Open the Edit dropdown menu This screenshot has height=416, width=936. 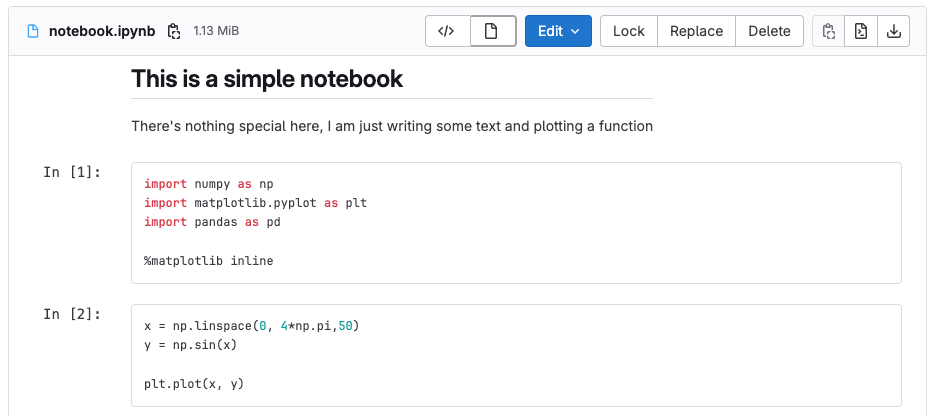coord(558,31)
